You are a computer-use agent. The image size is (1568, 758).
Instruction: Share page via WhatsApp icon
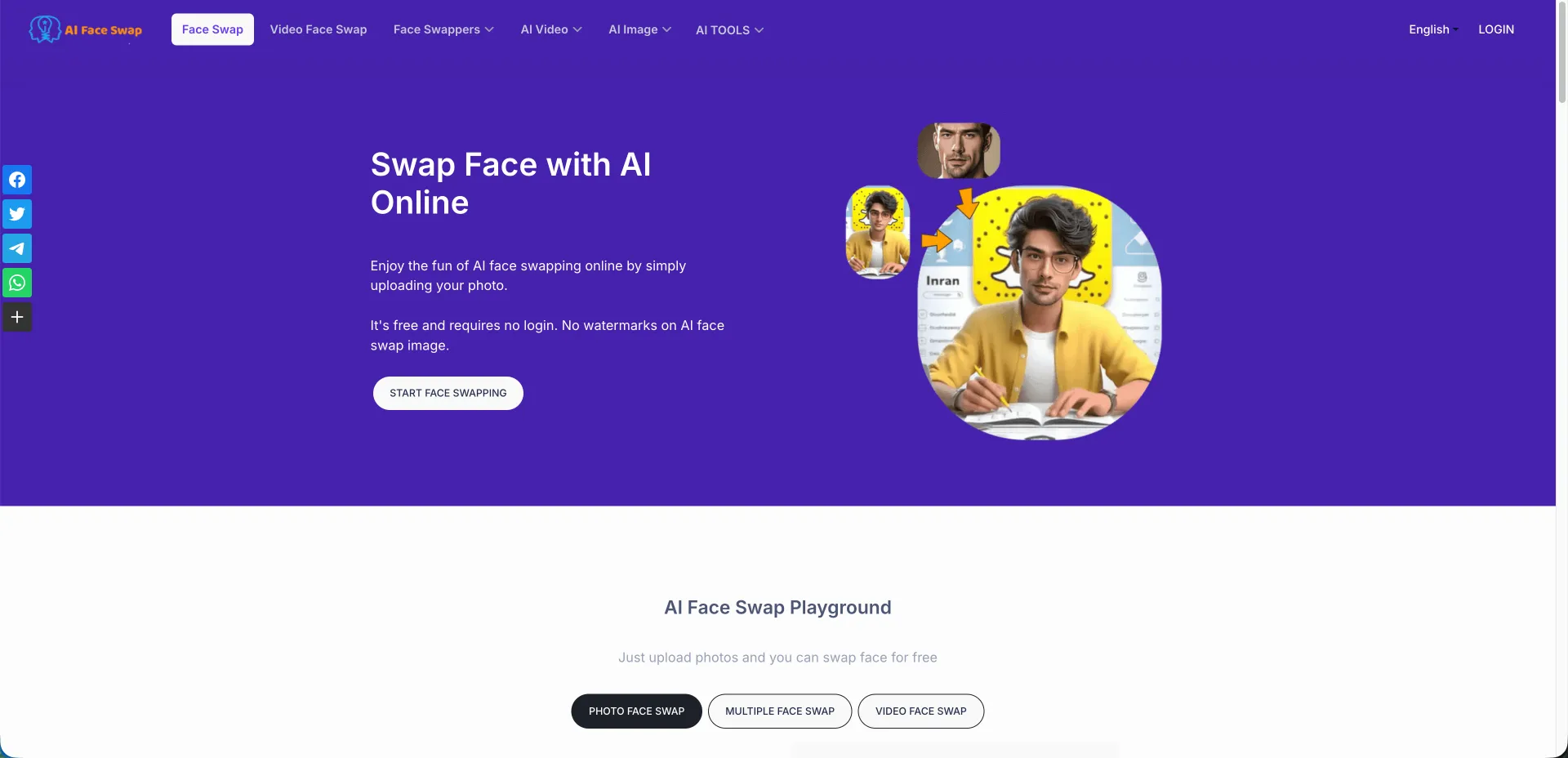[17, 283]
